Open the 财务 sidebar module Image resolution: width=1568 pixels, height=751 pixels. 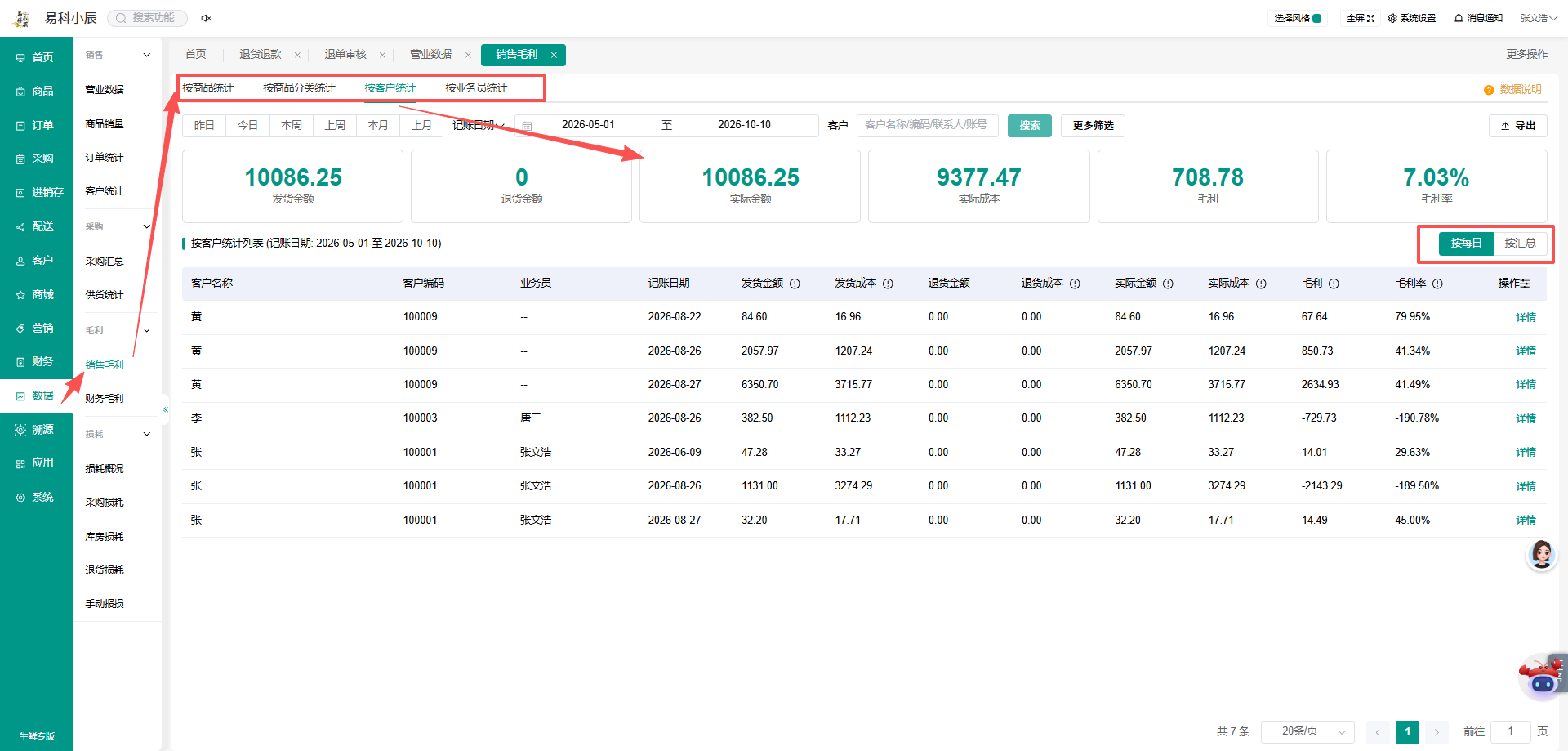(x=36, y=361)
